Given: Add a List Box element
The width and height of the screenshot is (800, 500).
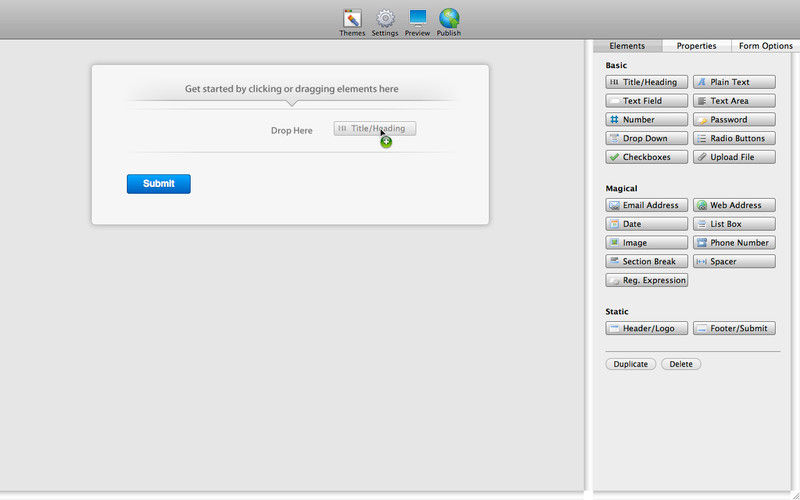Looking at the screenshot, I should point(734,224).
